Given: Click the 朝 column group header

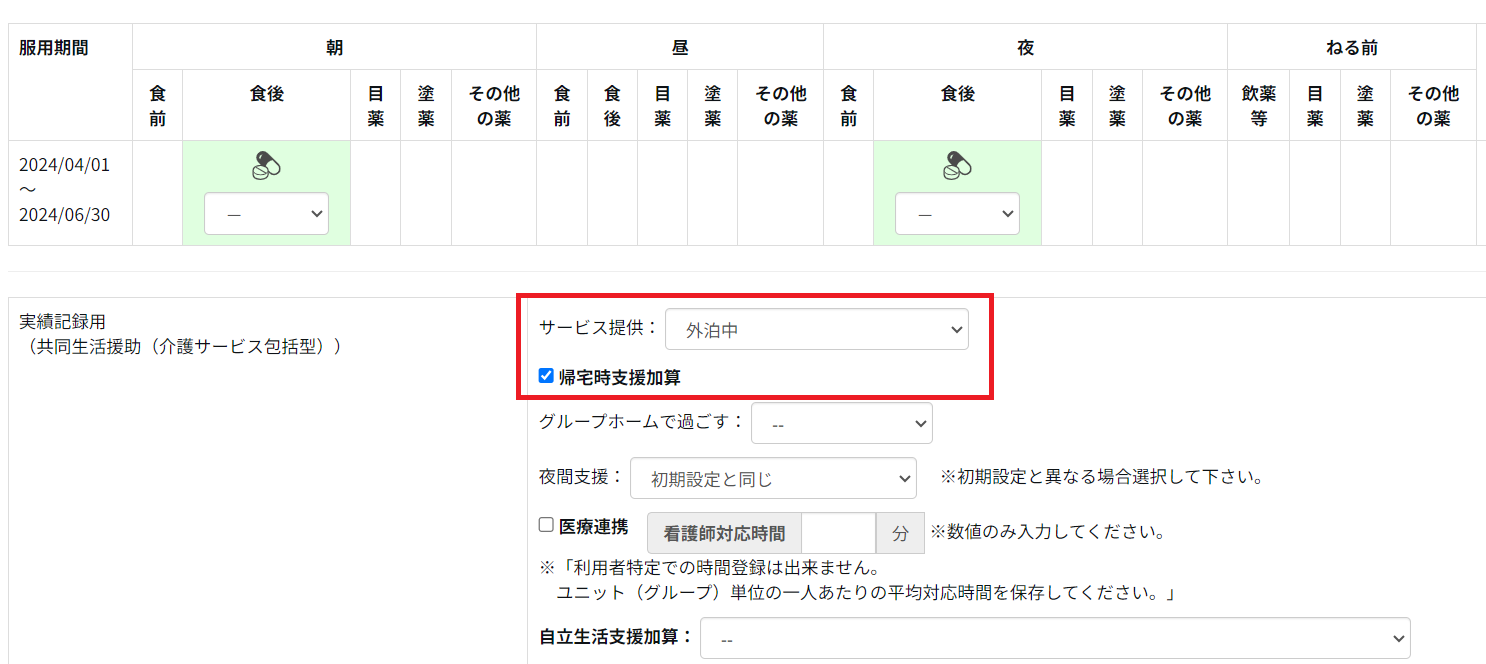Looking at the screenshot, I should pyautogui.click(x=334, y=48).
